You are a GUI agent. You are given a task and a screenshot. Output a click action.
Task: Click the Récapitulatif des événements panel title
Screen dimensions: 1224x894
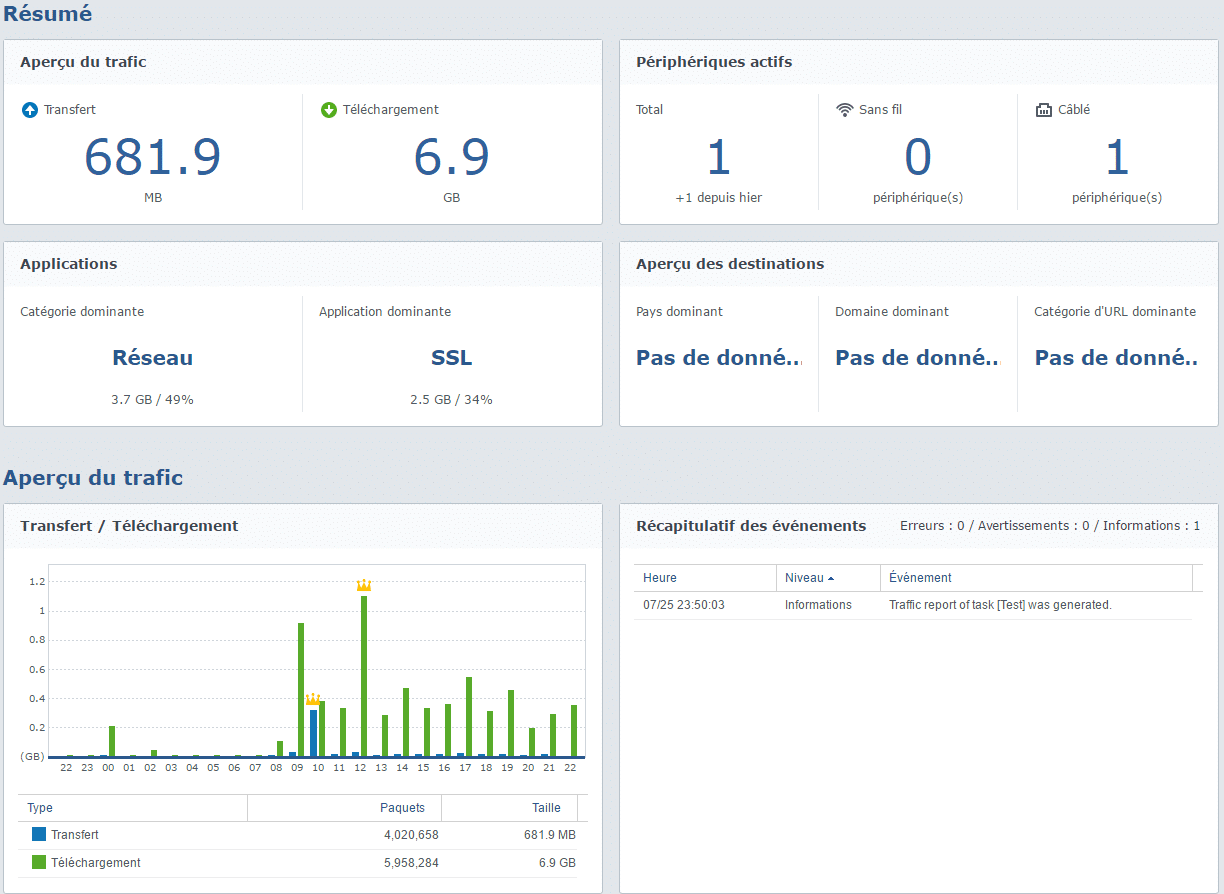tap(751, 526)
